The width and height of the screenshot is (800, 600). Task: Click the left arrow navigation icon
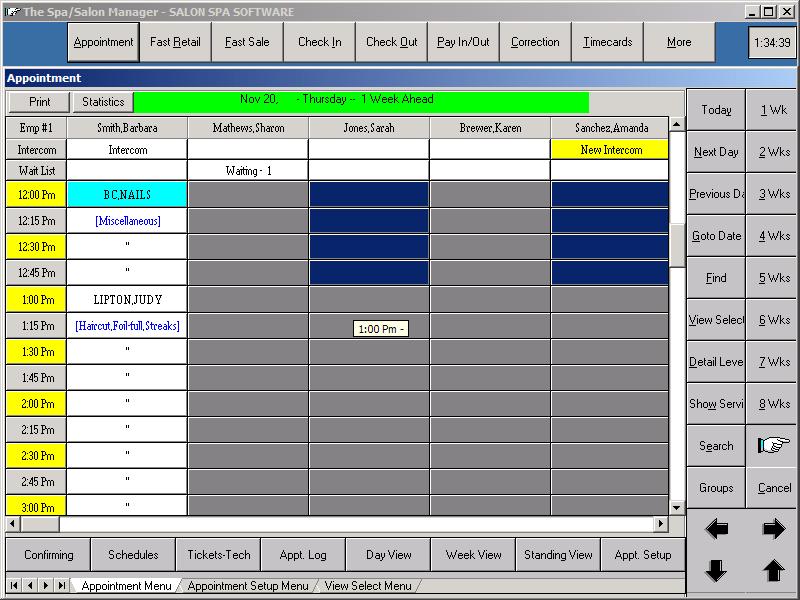[716, 530]
